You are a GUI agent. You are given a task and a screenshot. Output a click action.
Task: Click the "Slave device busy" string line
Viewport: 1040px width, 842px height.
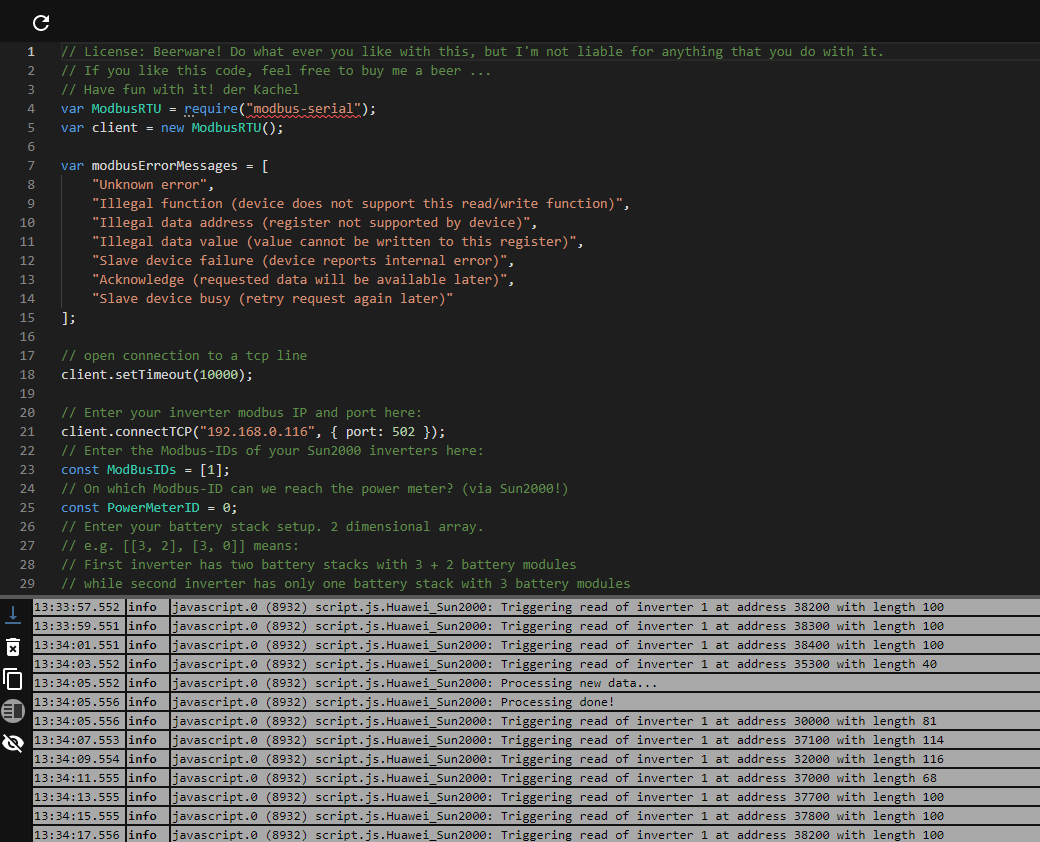[273, 299]
